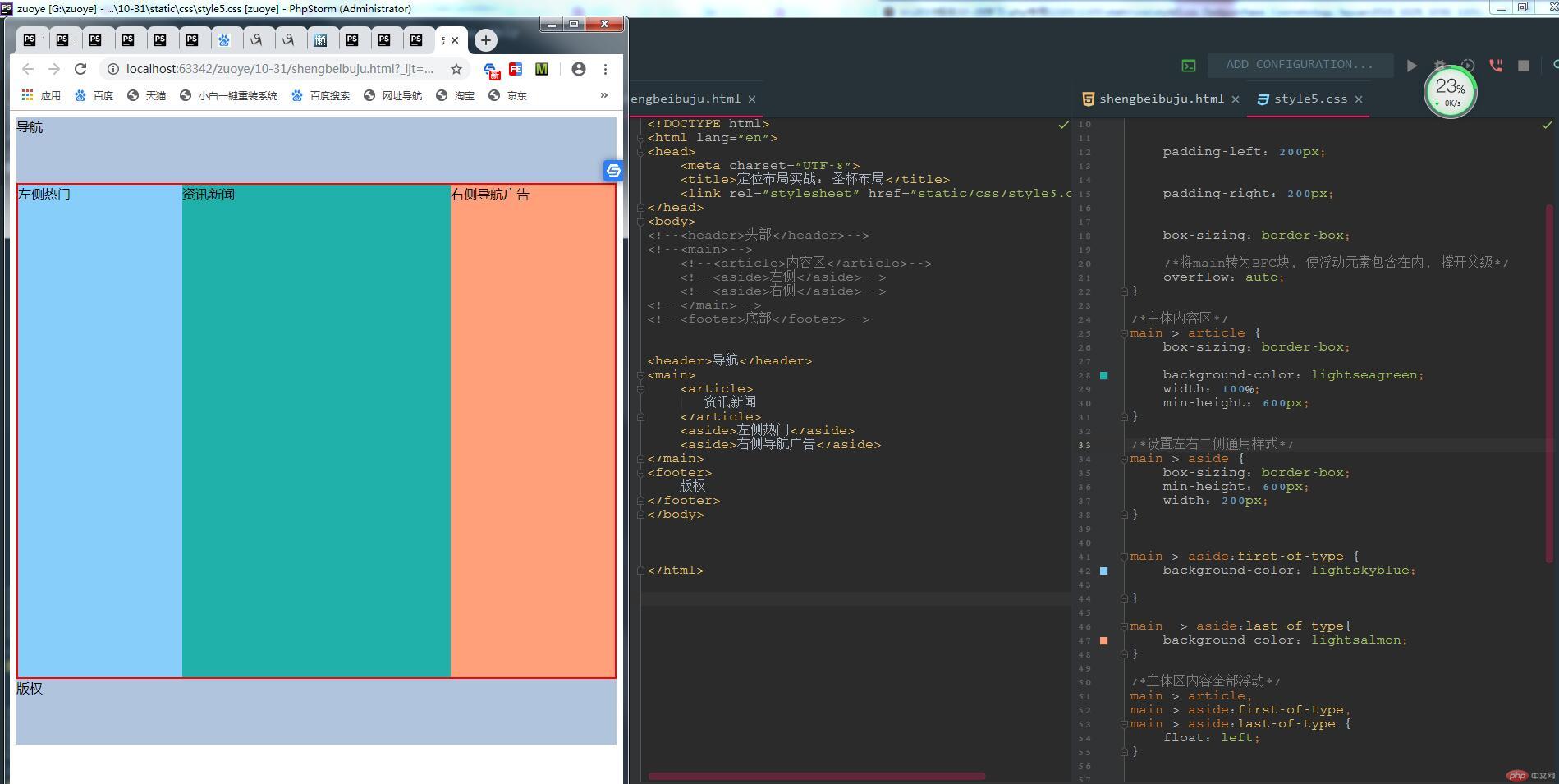Click the <header>导航</header> code line

[729, 361]
